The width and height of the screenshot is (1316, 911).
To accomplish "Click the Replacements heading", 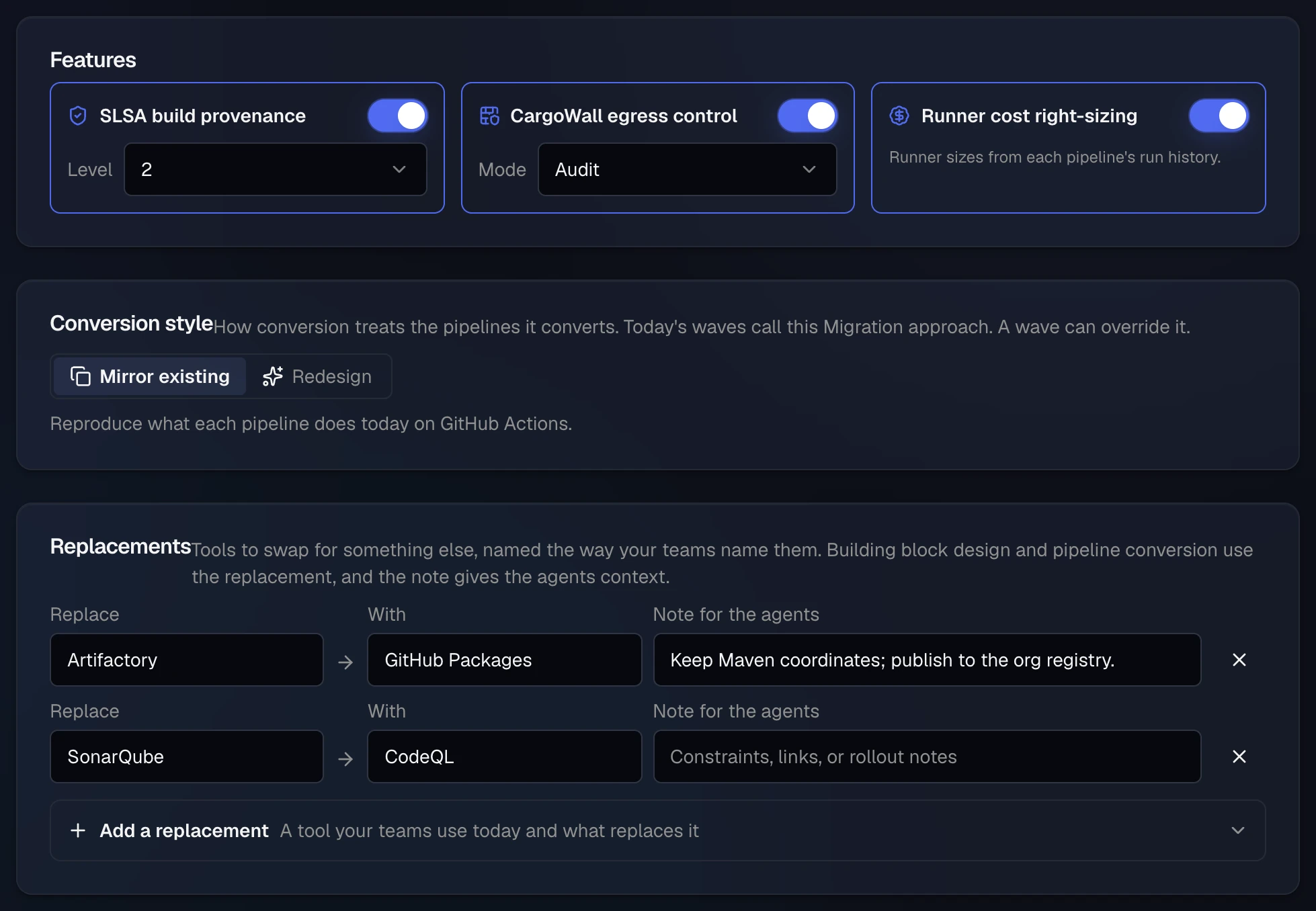I will (121, 546).
